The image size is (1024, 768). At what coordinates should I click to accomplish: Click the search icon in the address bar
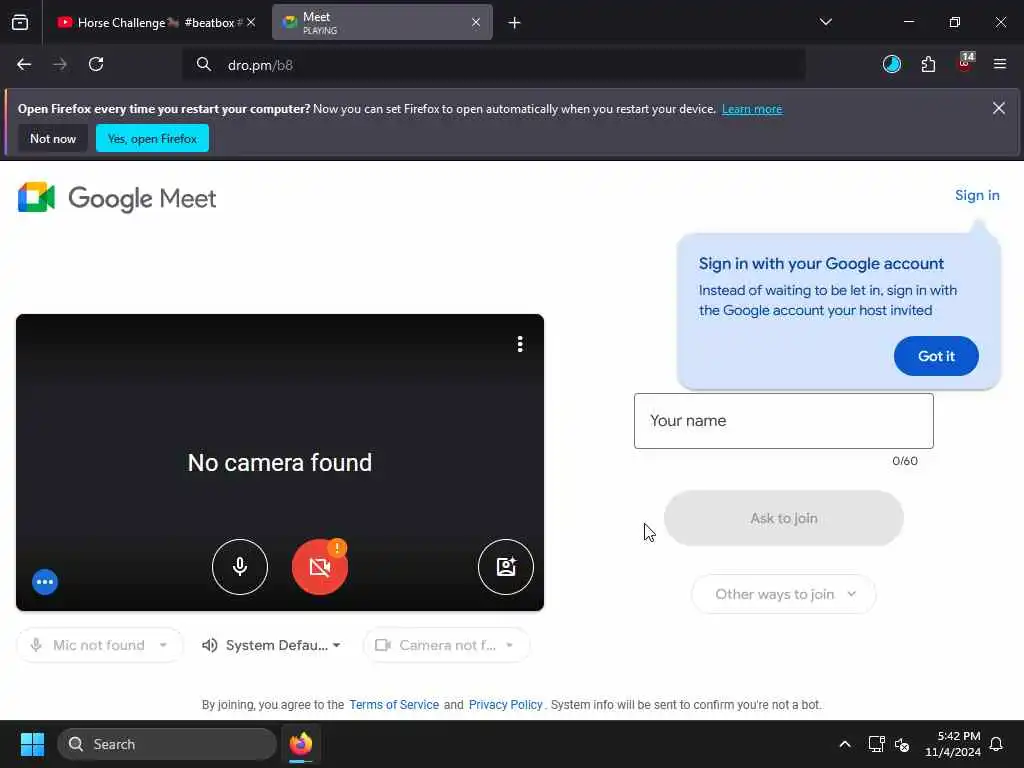pyautogui.click(x=204, y=65)
